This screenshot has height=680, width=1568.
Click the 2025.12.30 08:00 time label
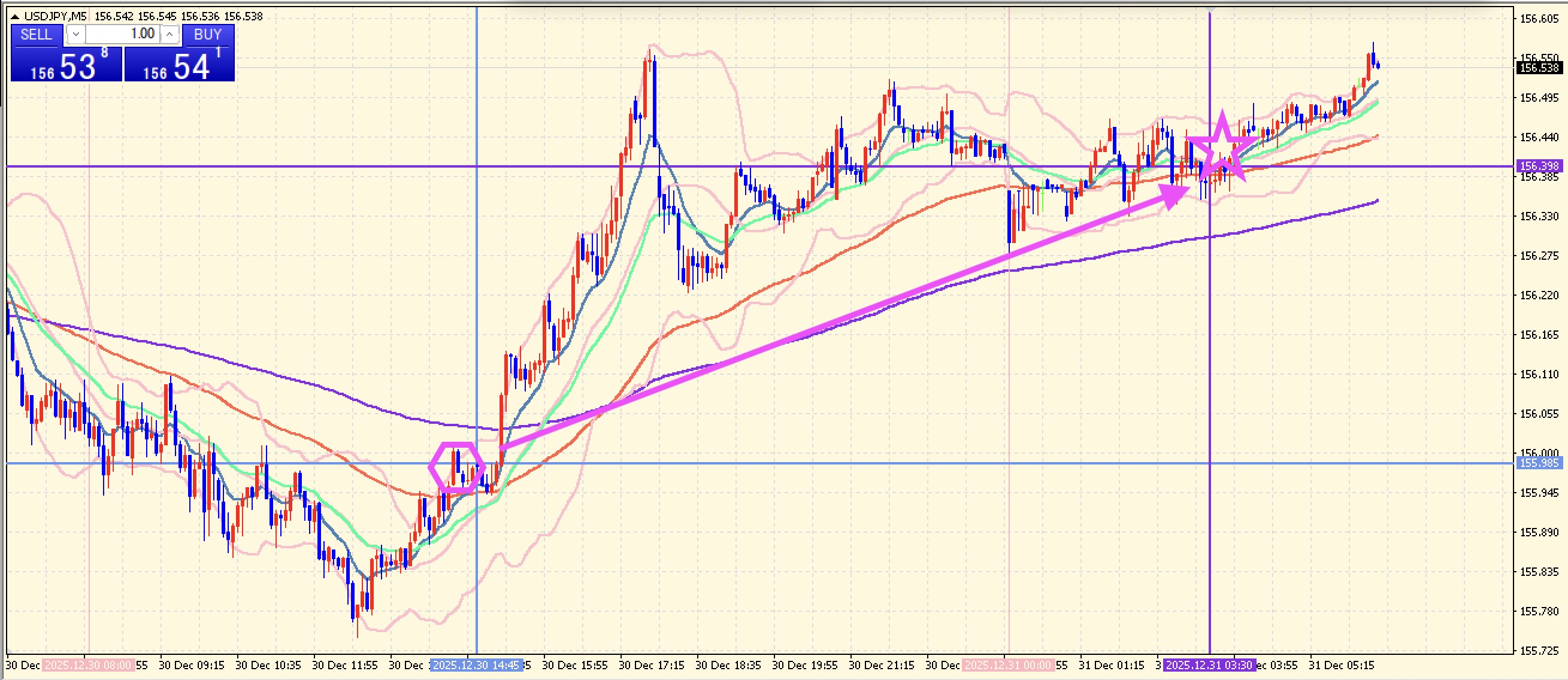pos(89,666)
